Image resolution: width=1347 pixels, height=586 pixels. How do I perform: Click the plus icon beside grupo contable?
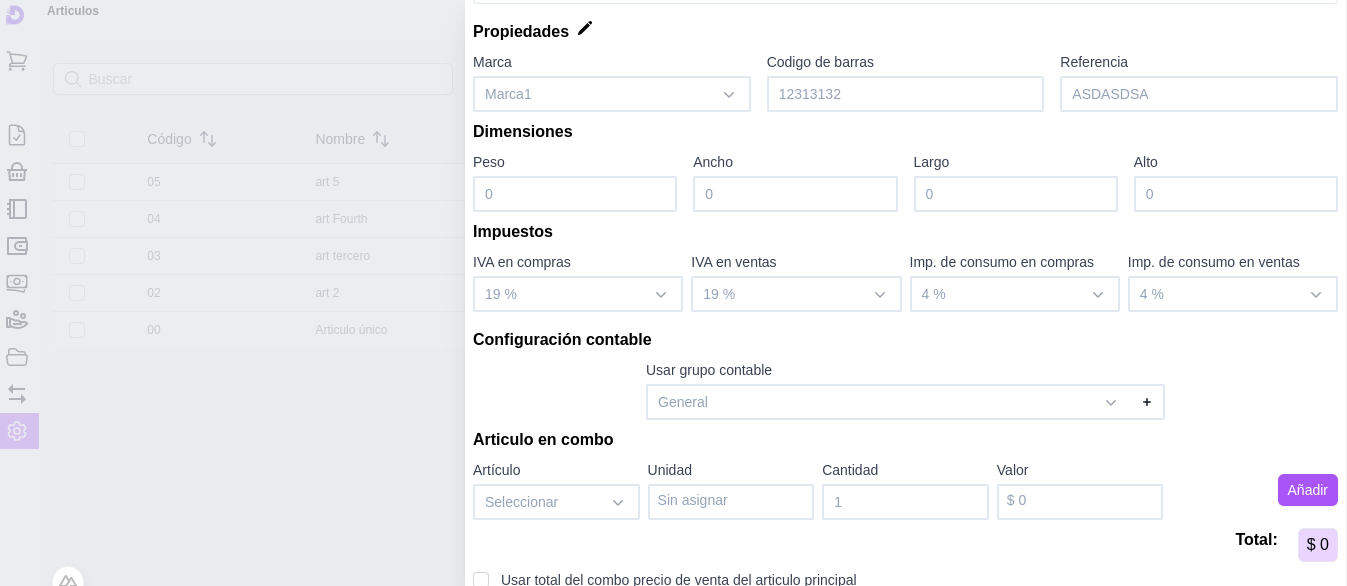pyautogui.click(x=1147, y=402)
